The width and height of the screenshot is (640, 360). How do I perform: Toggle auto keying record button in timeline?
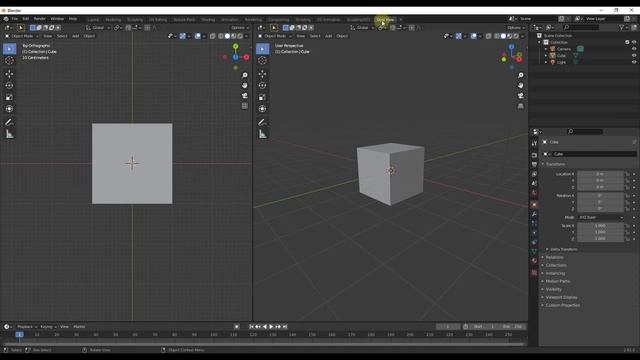coord(237,327)
